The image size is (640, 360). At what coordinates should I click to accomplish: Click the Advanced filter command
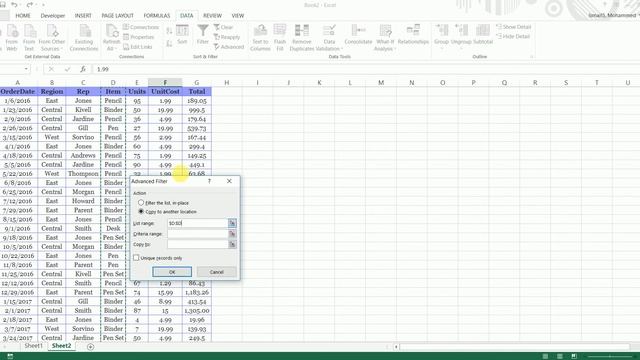point(229,47)
